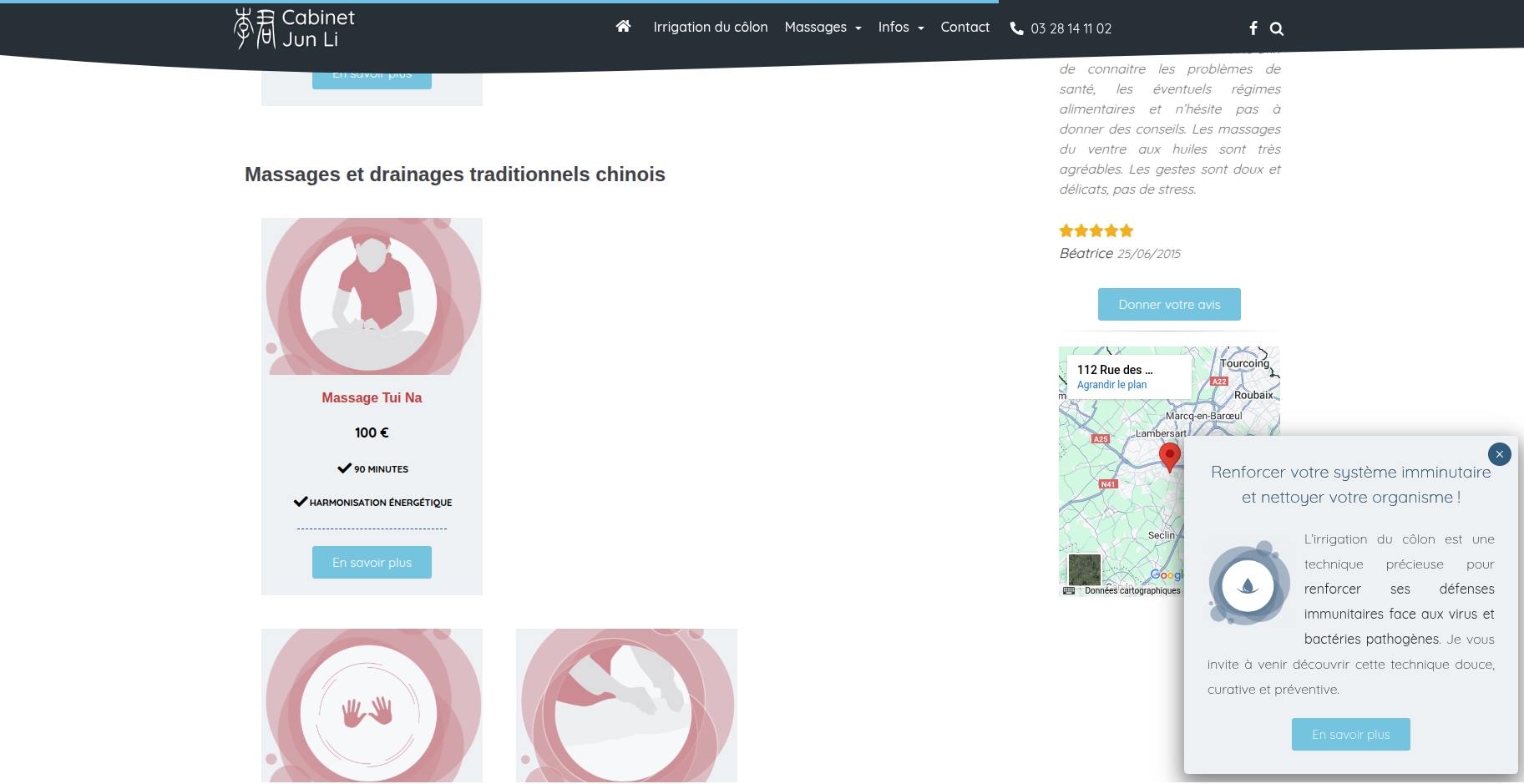Open the Agrandir le plan link
1524x784 pixels.
coord(1111,385)
